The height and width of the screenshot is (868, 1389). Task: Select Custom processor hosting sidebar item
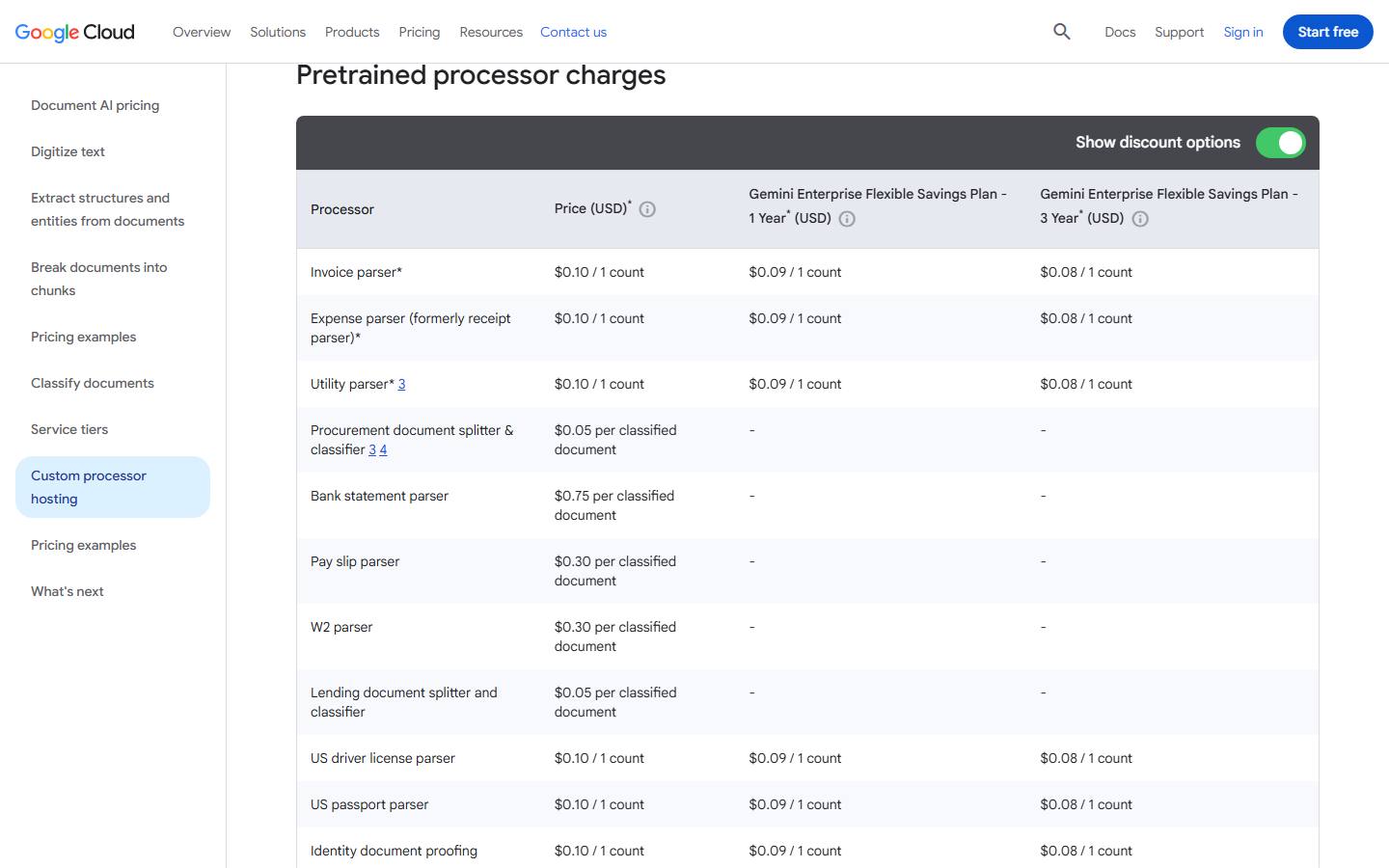pos(113,487)
